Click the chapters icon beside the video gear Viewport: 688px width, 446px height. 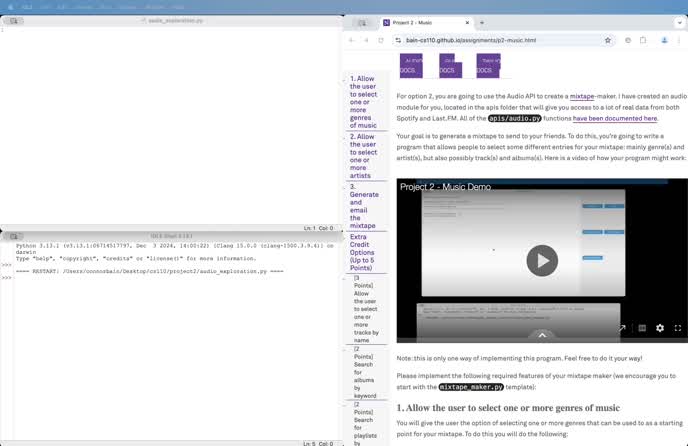click(642, 328)
